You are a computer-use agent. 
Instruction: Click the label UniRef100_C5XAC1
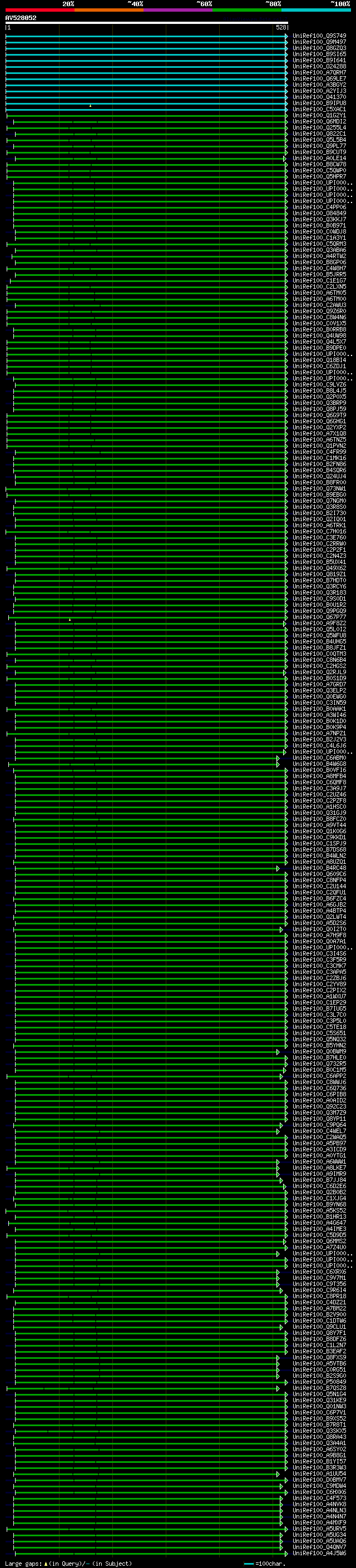[319, 110]
